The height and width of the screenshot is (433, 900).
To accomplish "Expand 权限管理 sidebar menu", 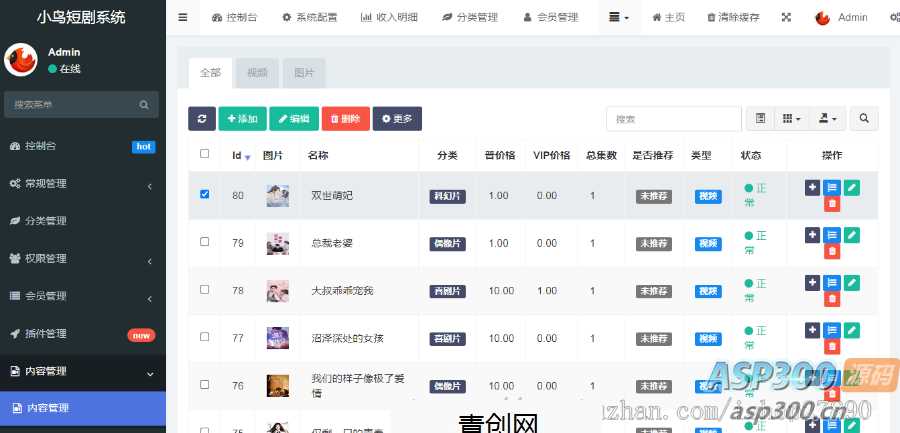I will 83,258.
